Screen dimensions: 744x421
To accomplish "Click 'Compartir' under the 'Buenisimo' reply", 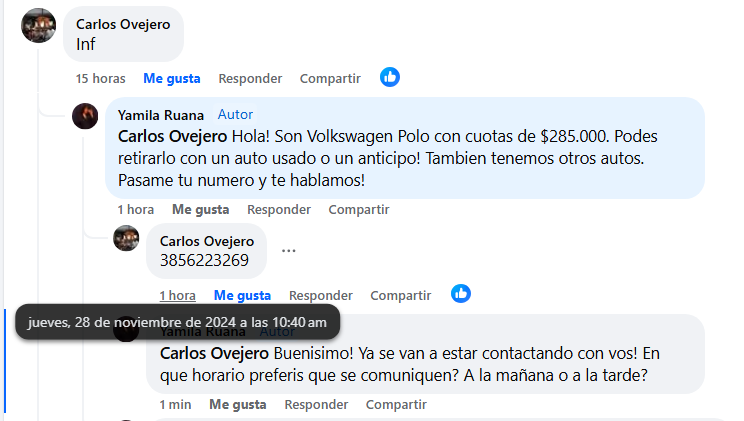I will 396,404.
